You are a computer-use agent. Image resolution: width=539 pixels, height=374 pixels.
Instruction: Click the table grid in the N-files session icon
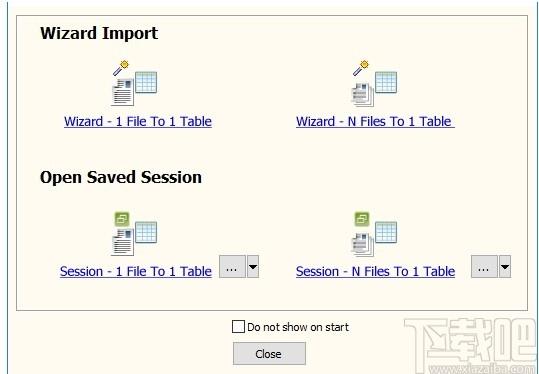point(386,232)
